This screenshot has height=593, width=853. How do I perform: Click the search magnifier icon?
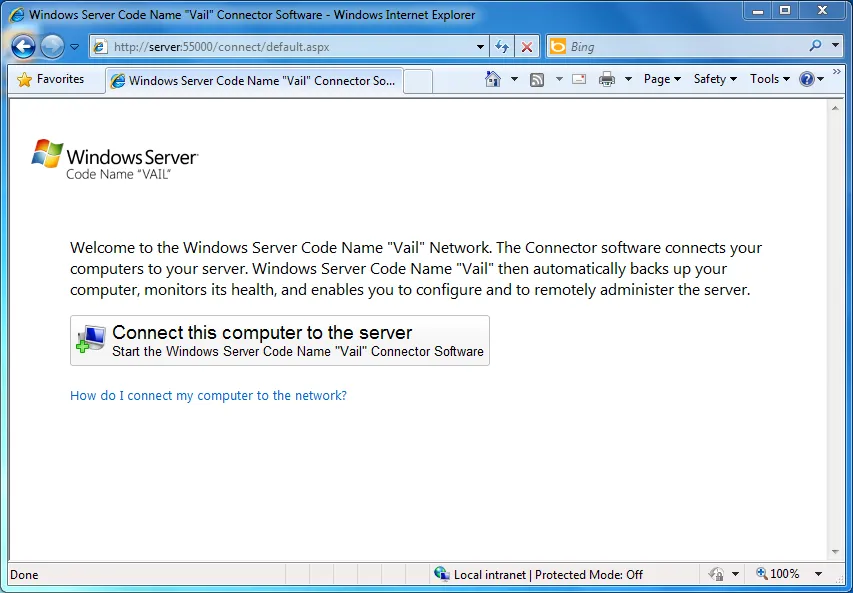click(815, 46)
